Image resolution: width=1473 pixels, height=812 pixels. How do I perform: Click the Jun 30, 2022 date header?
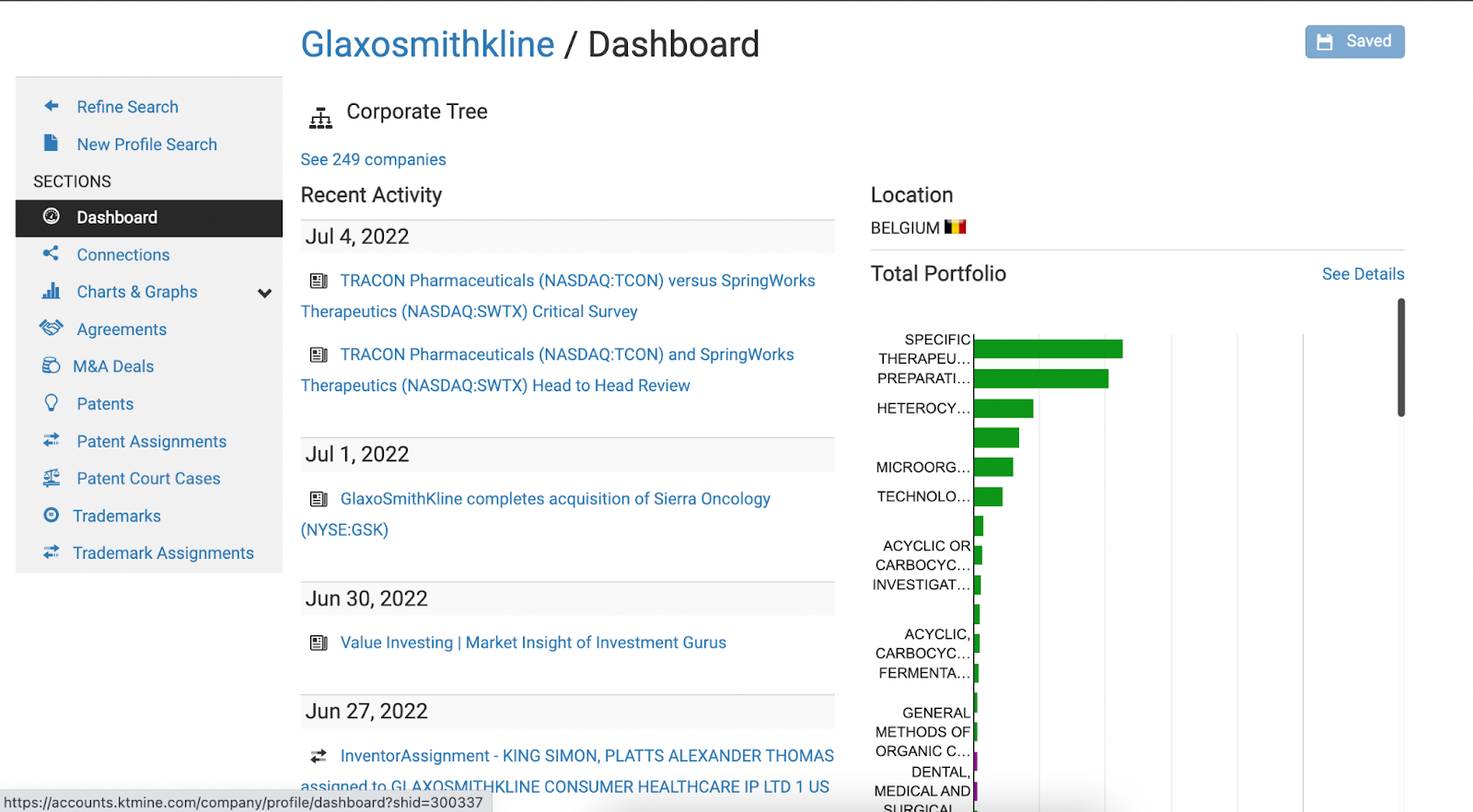pyautogui.click(x=567, y=598)
